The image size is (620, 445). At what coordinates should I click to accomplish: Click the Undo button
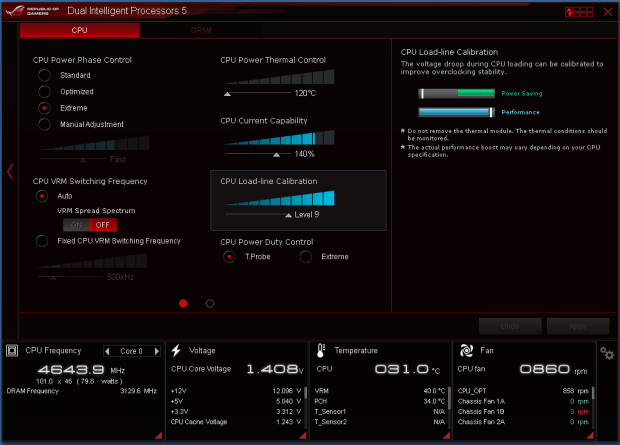[x=510, y=326]
